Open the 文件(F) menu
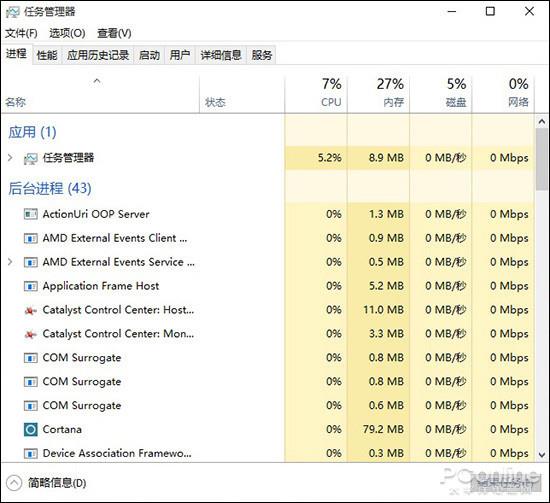 [21, 33]
